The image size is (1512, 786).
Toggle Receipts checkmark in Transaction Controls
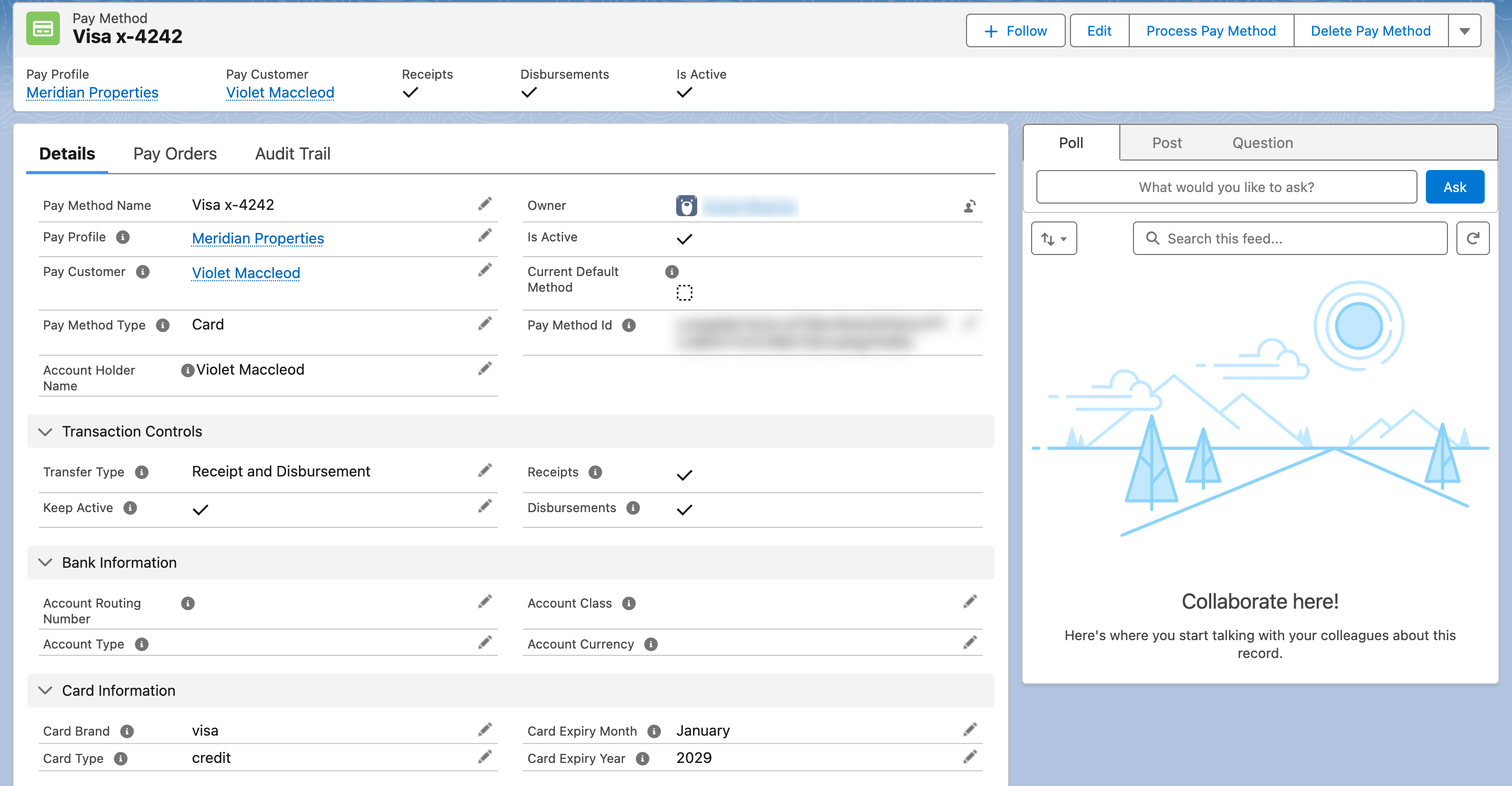(x=685, y=475)
